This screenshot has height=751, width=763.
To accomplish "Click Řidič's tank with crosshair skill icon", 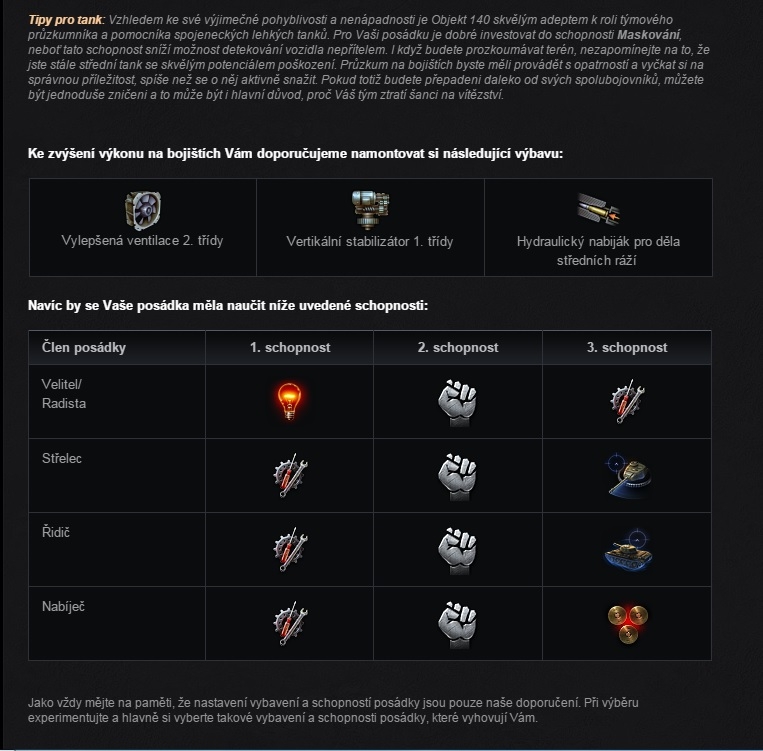I will coord(627,550).
